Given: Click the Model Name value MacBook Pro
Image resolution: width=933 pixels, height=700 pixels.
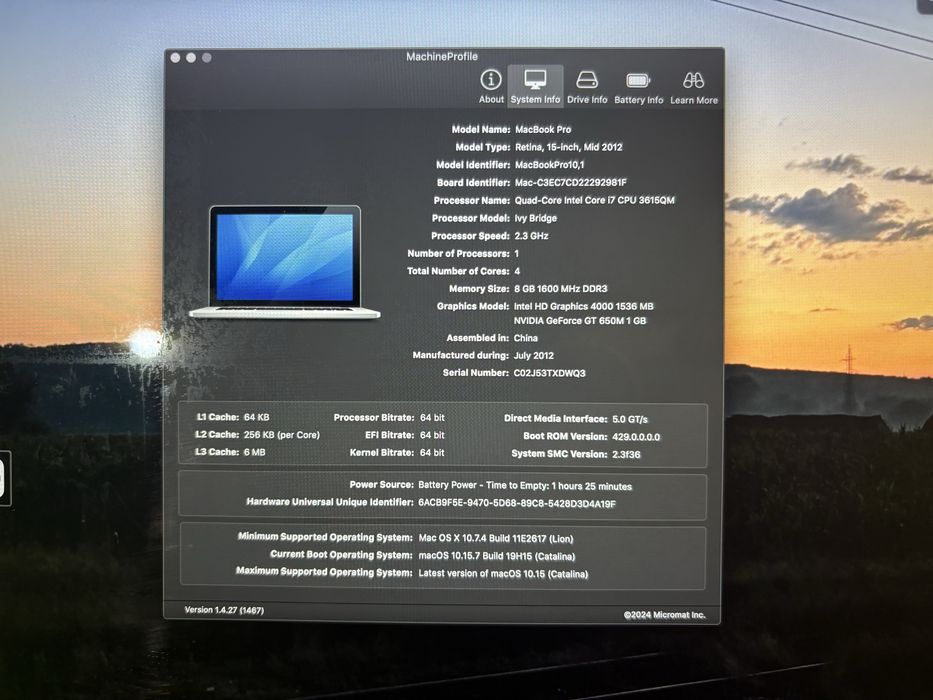Looking at the screenshot, I should [543, 129].
